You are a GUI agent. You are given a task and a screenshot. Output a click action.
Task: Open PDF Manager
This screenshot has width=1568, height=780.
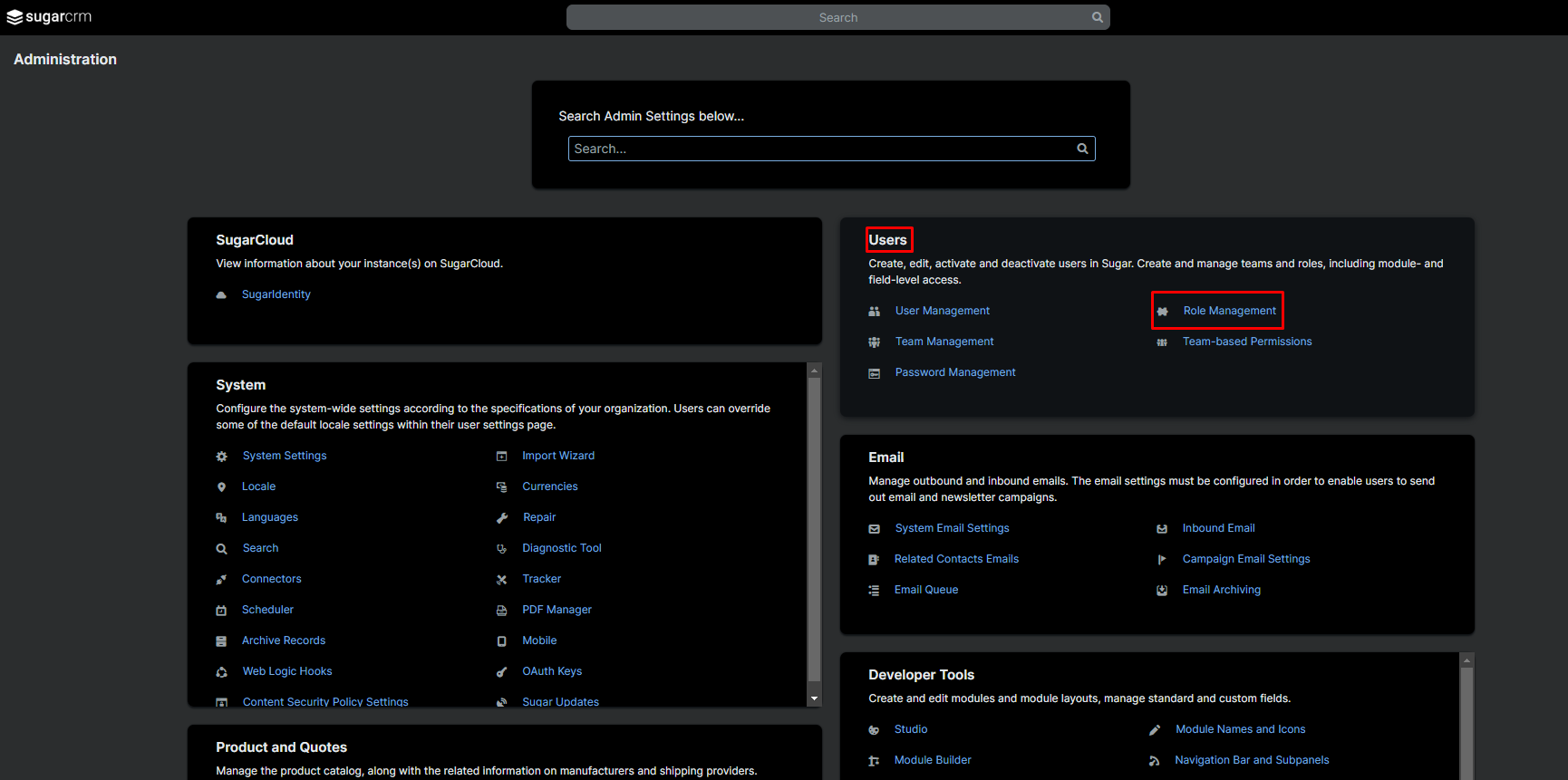[x=557, y=610]
